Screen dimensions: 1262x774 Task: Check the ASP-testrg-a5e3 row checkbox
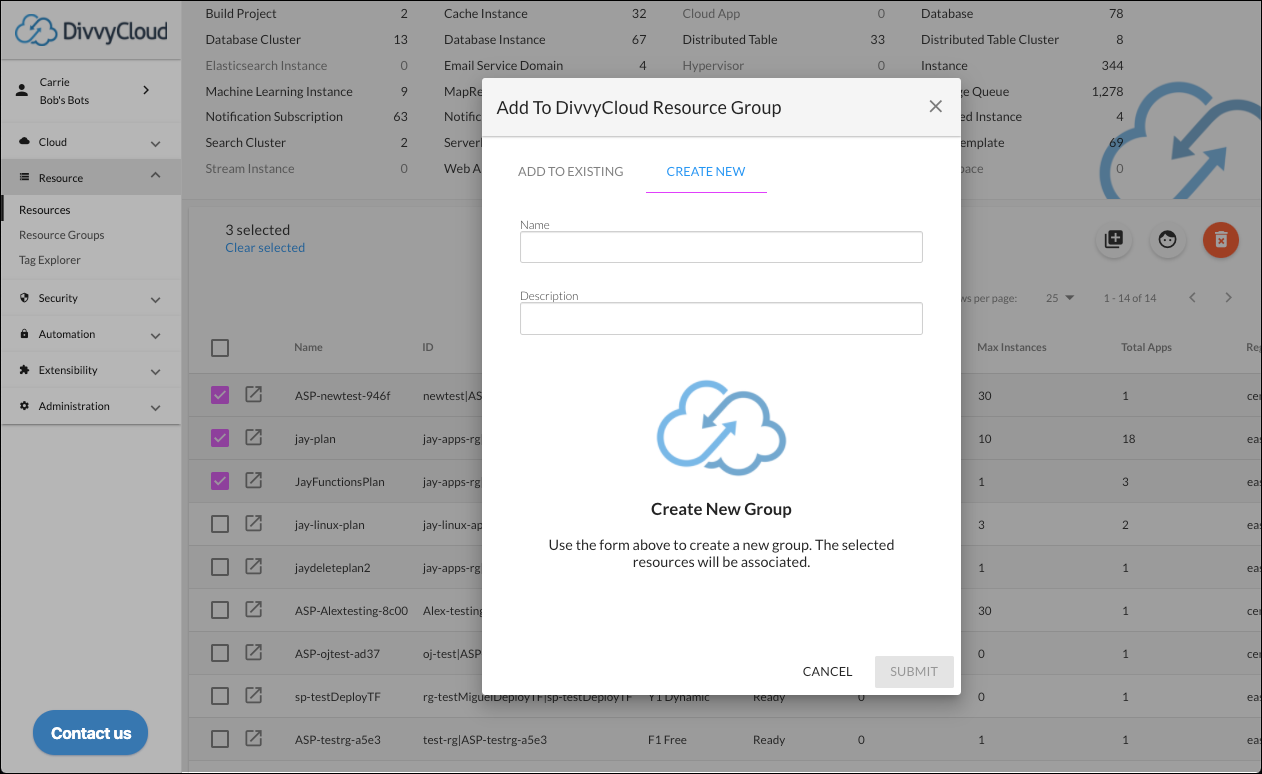[x=220, y=739]
